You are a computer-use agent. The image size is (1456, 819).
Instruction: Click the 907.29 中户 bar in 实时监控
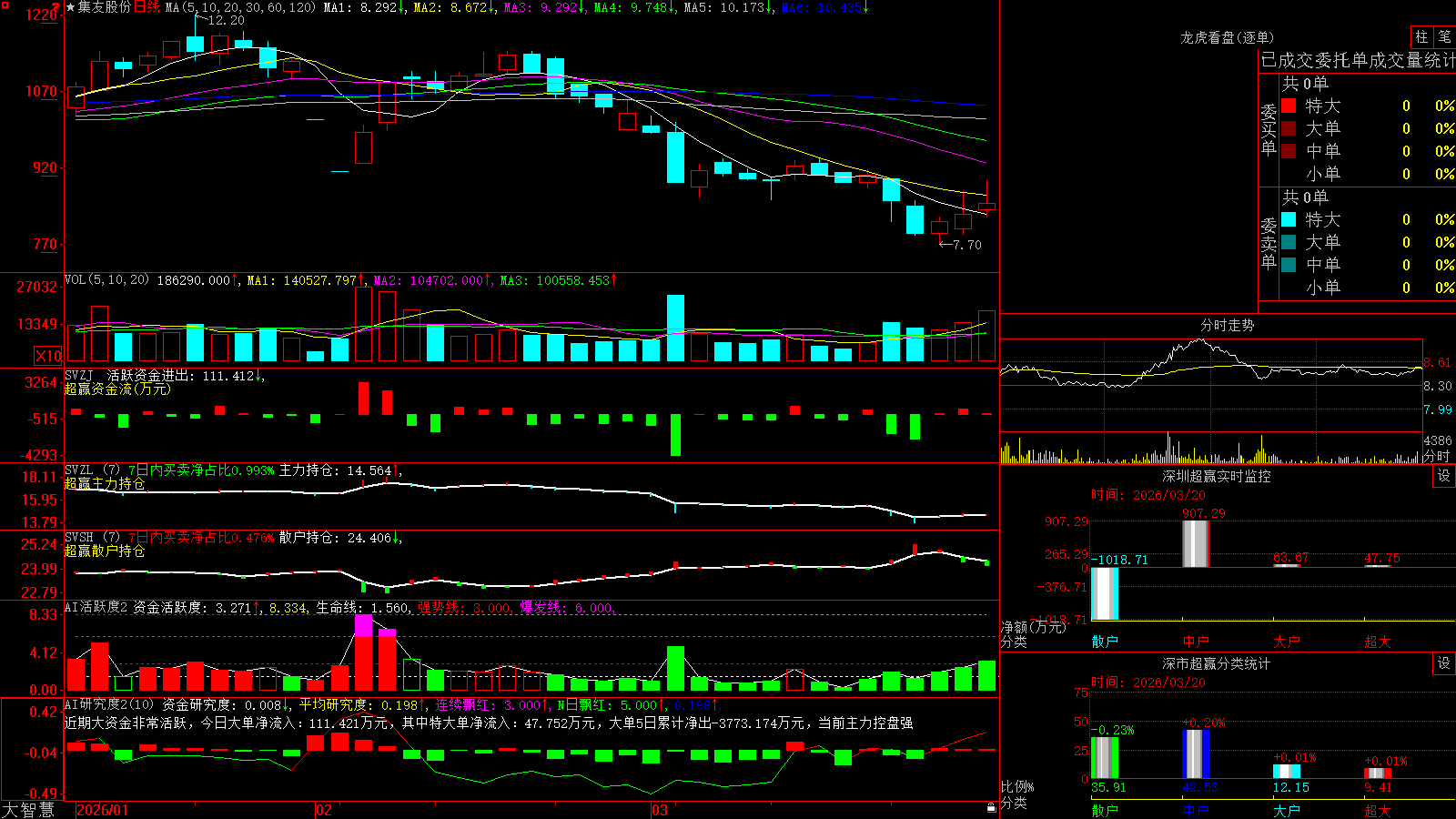1196,543
